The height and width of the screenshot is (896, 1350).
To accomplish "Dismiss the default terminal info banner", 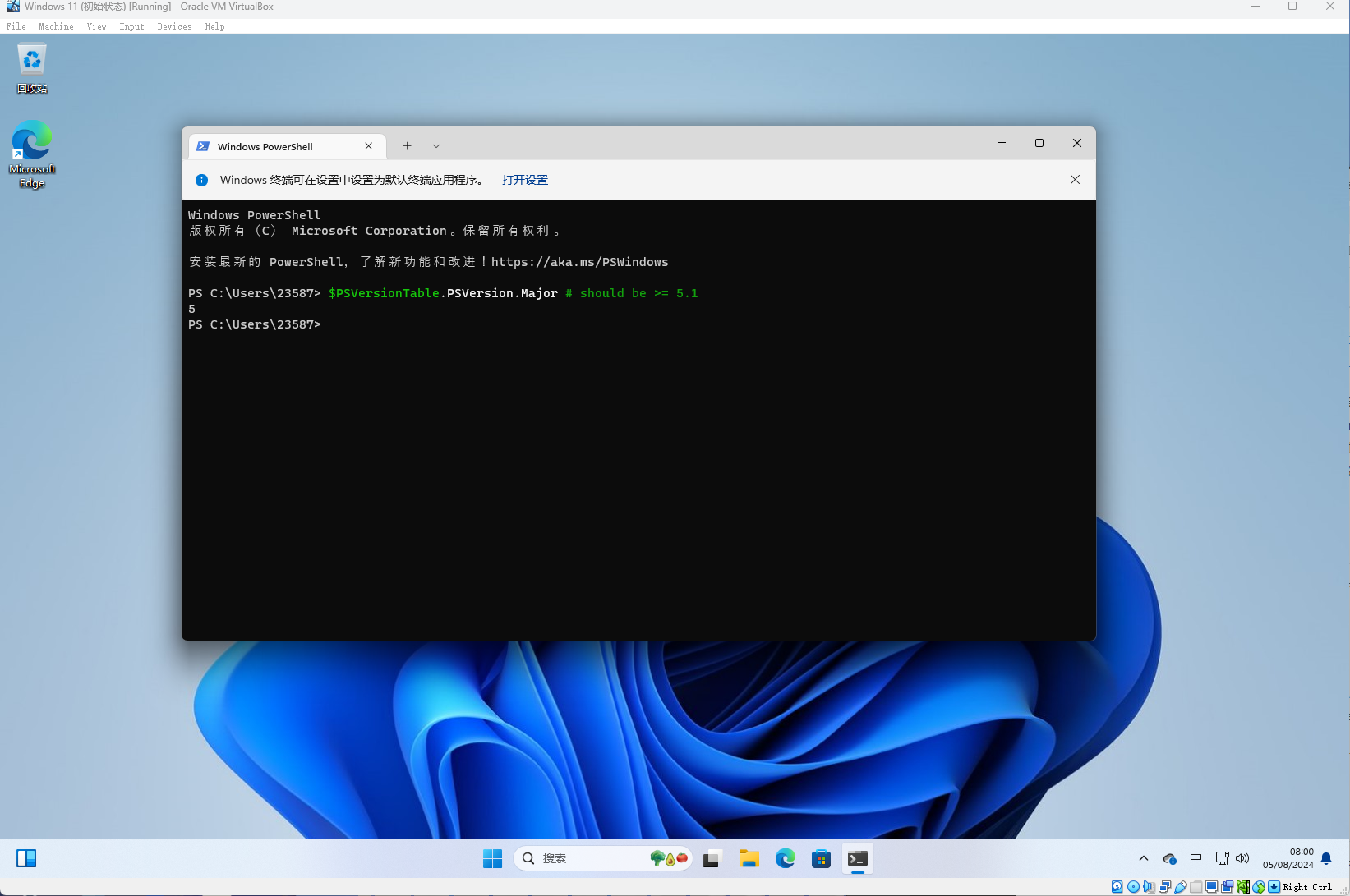I will tap(1075, 180).
